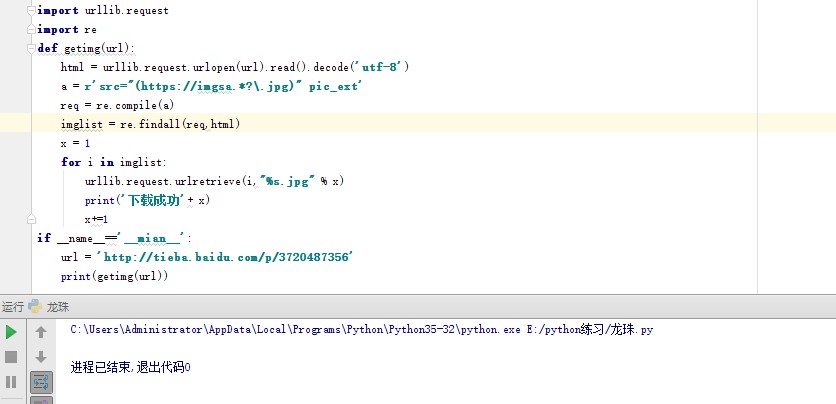Click the up arrow in the run panel

(x=41, y=331)
